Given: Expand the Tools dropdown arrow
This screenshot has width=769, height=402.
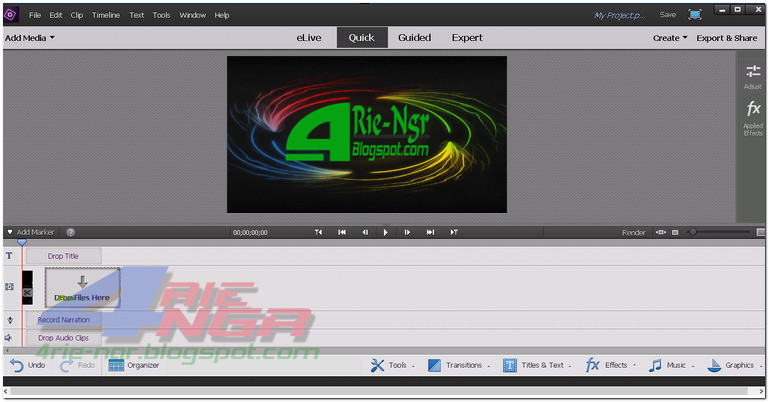Looking at the screenshot, I should click(x=413, y=366).
